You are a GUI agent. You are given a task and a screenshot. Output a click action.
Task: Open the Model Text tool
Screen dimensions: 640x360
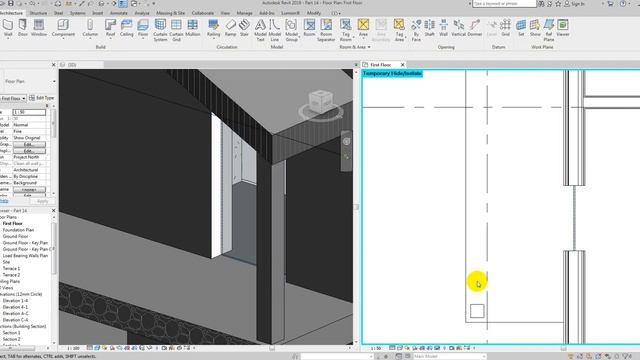pos(260,30)
